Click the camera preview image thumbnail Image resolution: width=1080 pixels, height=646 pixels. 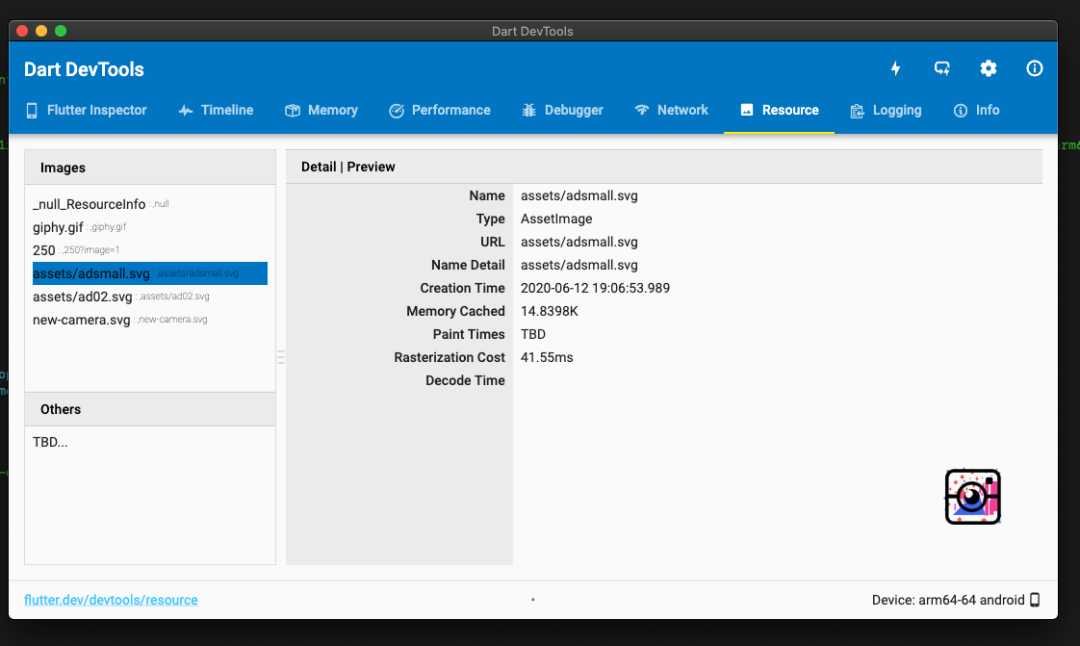972,497
